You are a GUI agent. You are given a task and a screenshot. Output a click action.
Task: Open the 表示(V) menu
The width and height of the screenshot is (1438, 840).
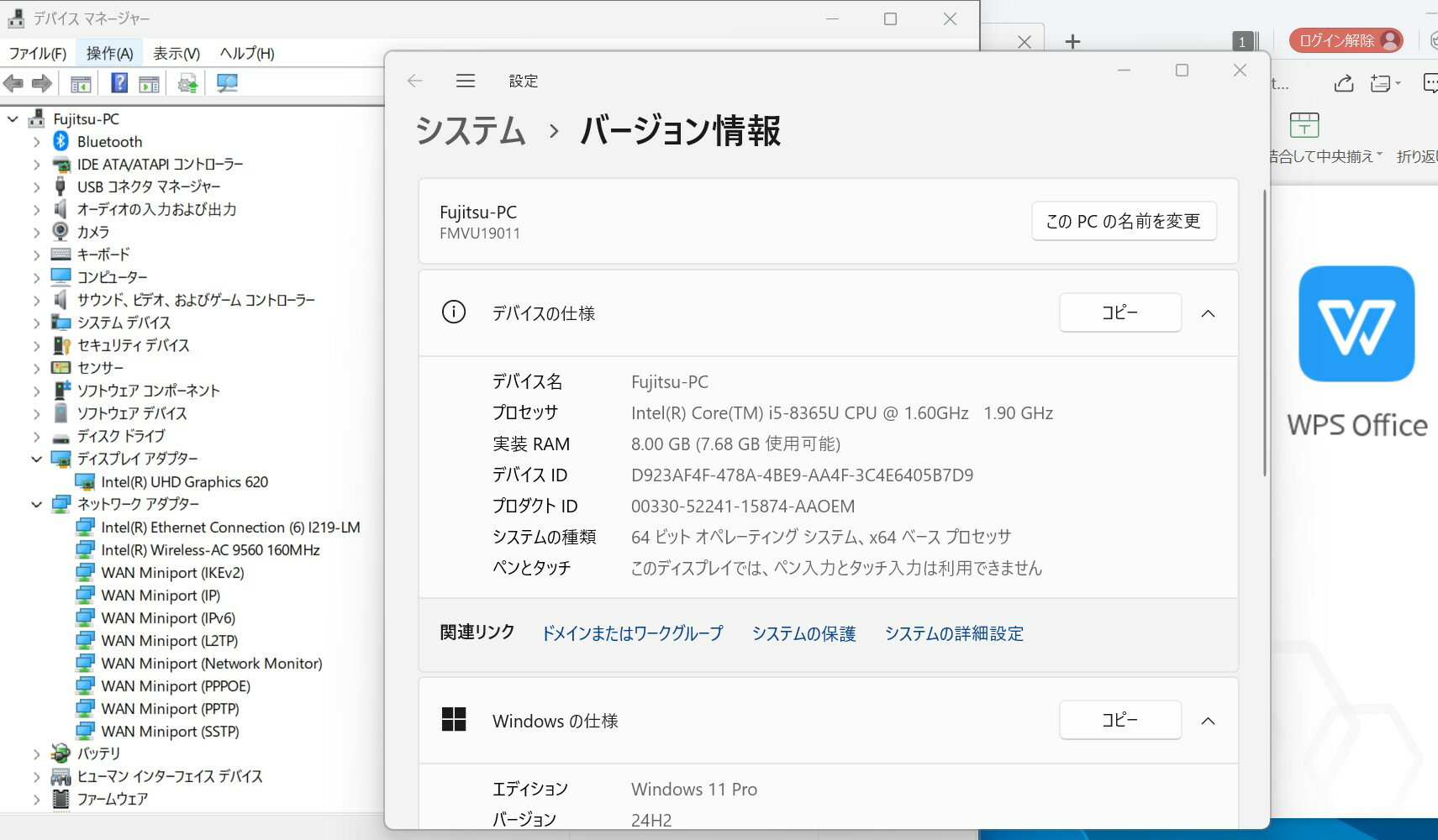pyautogui.click(x=176, y=54)
